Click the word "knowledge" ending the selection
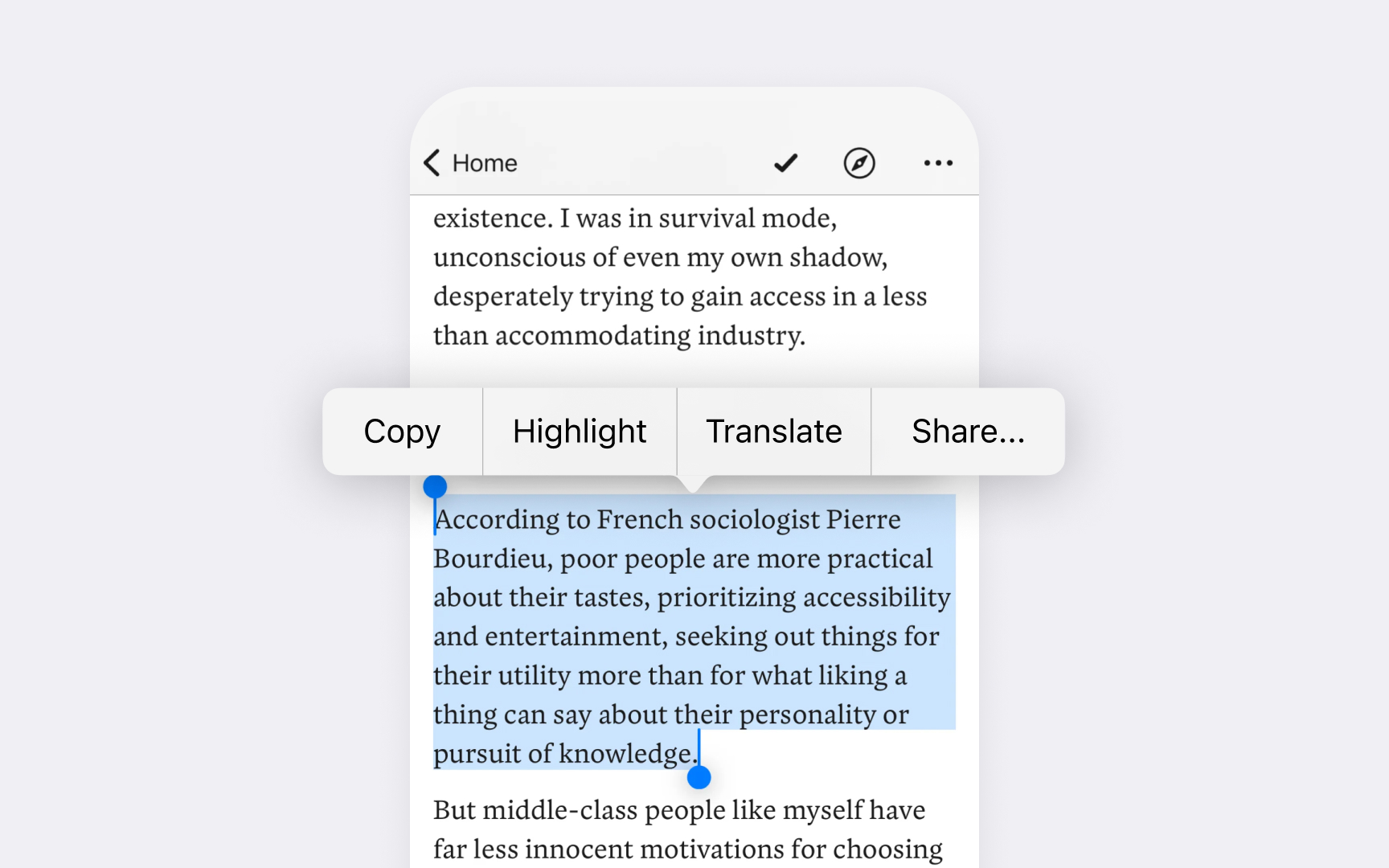 (625, 754)
